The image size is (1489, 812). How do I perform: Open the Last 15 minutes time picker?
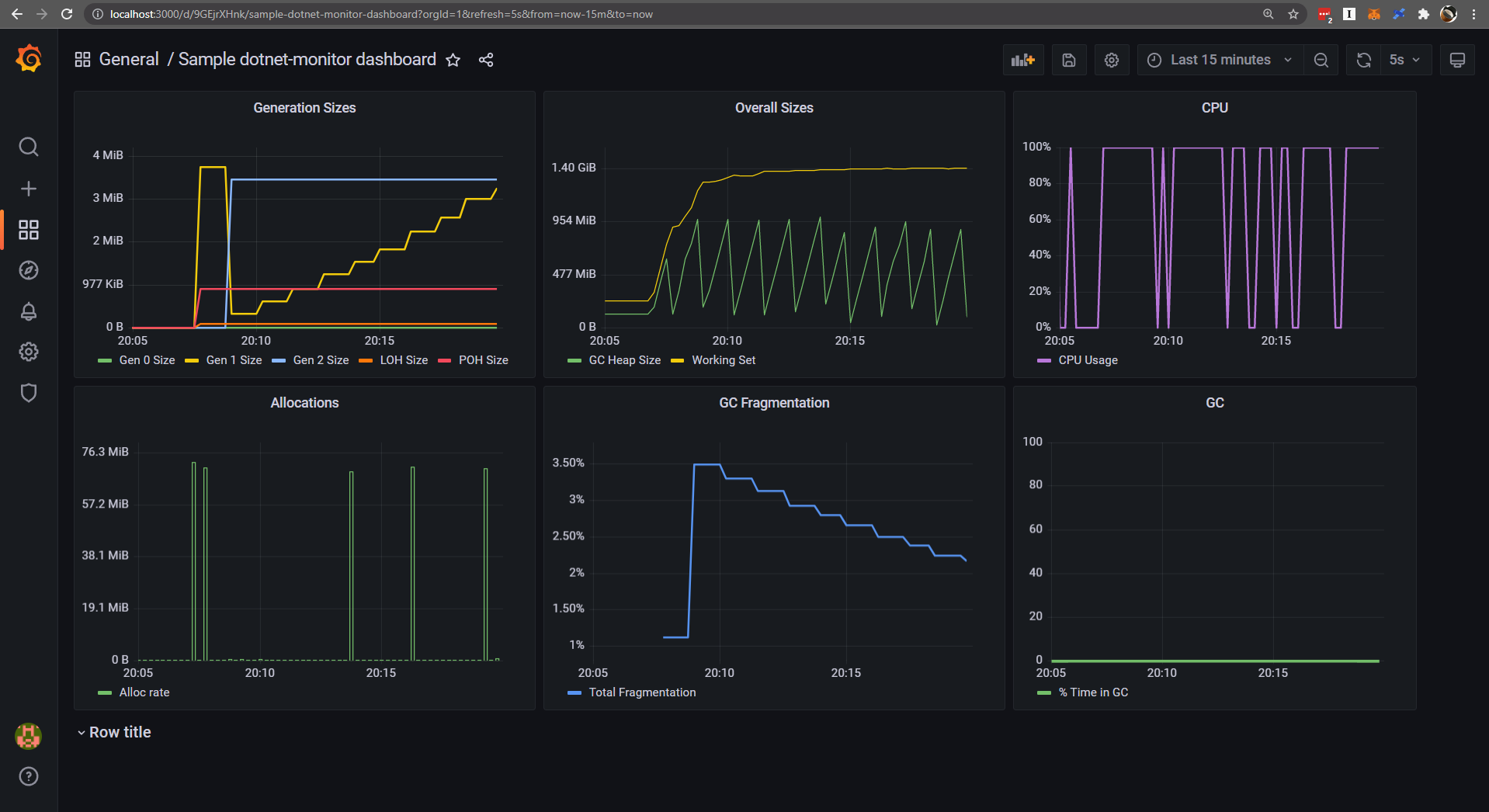click(x=1219, y=60)
